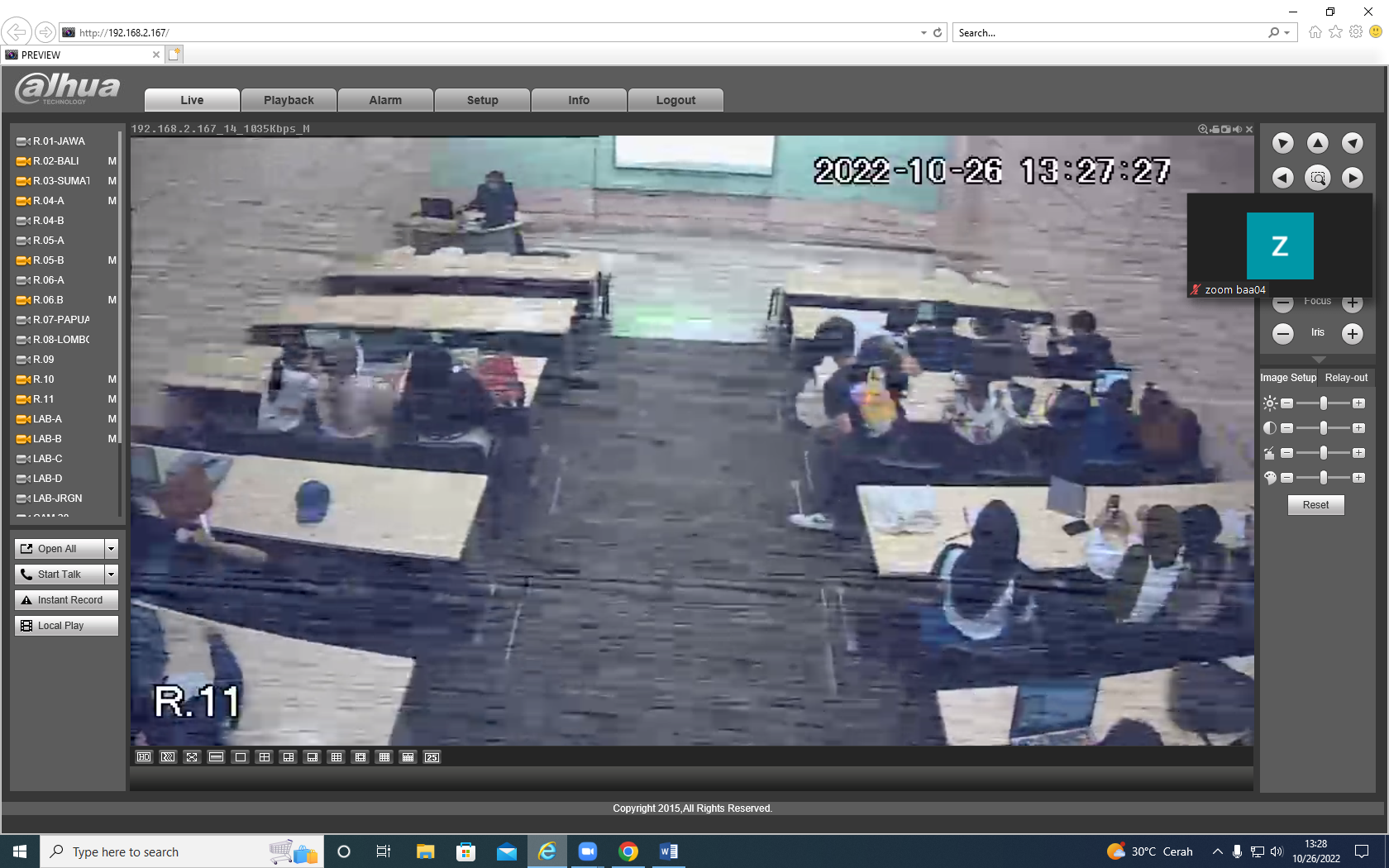Screen dimensions: 1389x868
Task: Switch to the Relay-out tab
Action: click(x=1346, y=378)
